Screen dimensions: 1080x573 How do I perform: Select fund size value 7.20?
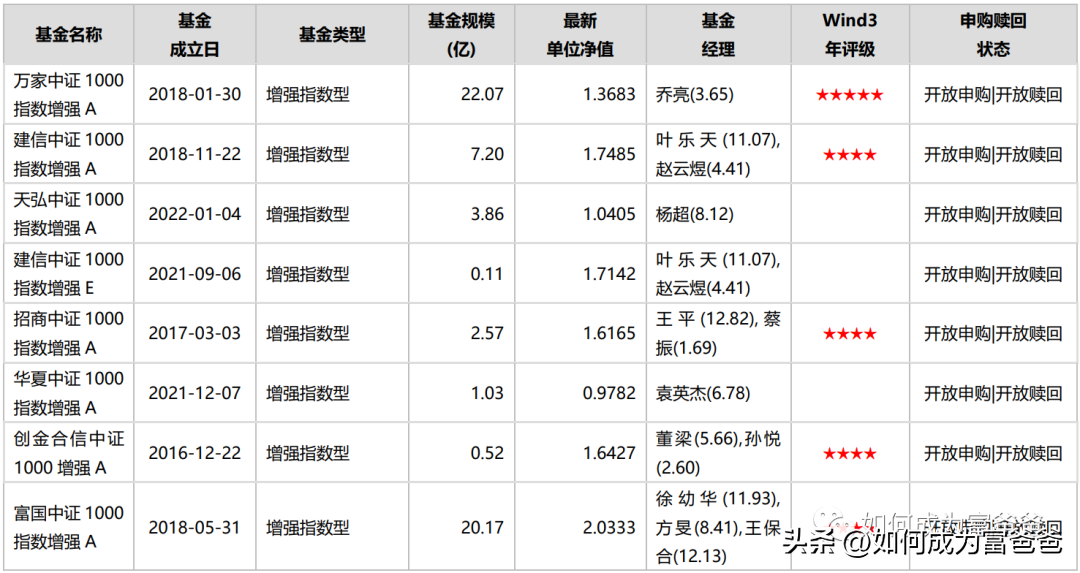488,154
